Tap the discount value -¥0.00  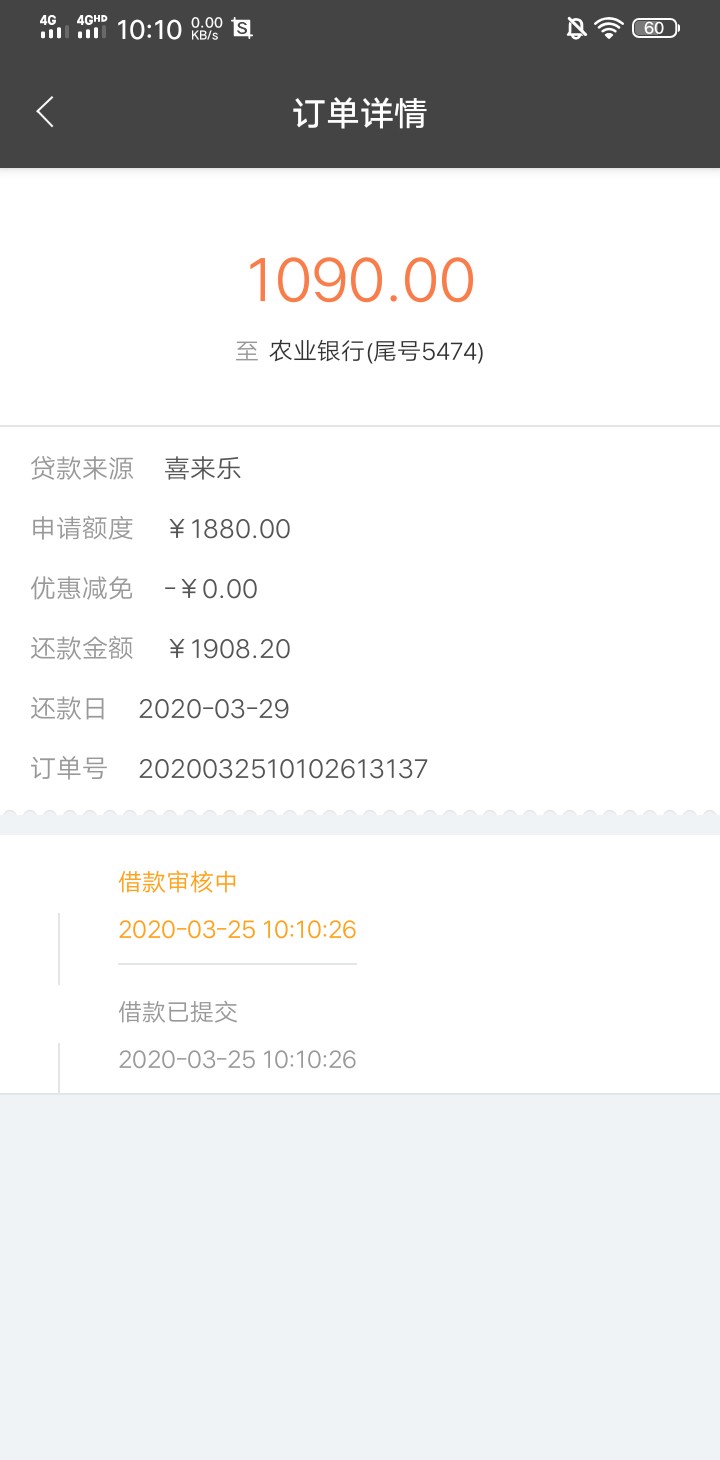coord(211,589)
